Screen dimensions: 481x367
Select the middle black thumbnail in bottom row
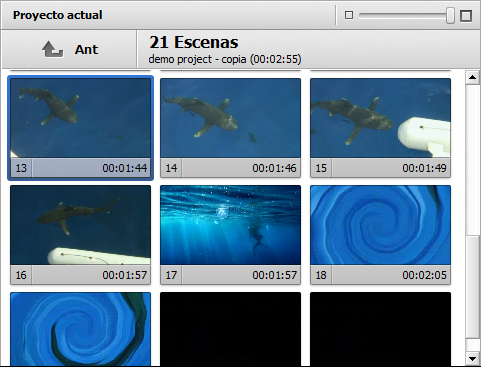(x=230, y=329)
